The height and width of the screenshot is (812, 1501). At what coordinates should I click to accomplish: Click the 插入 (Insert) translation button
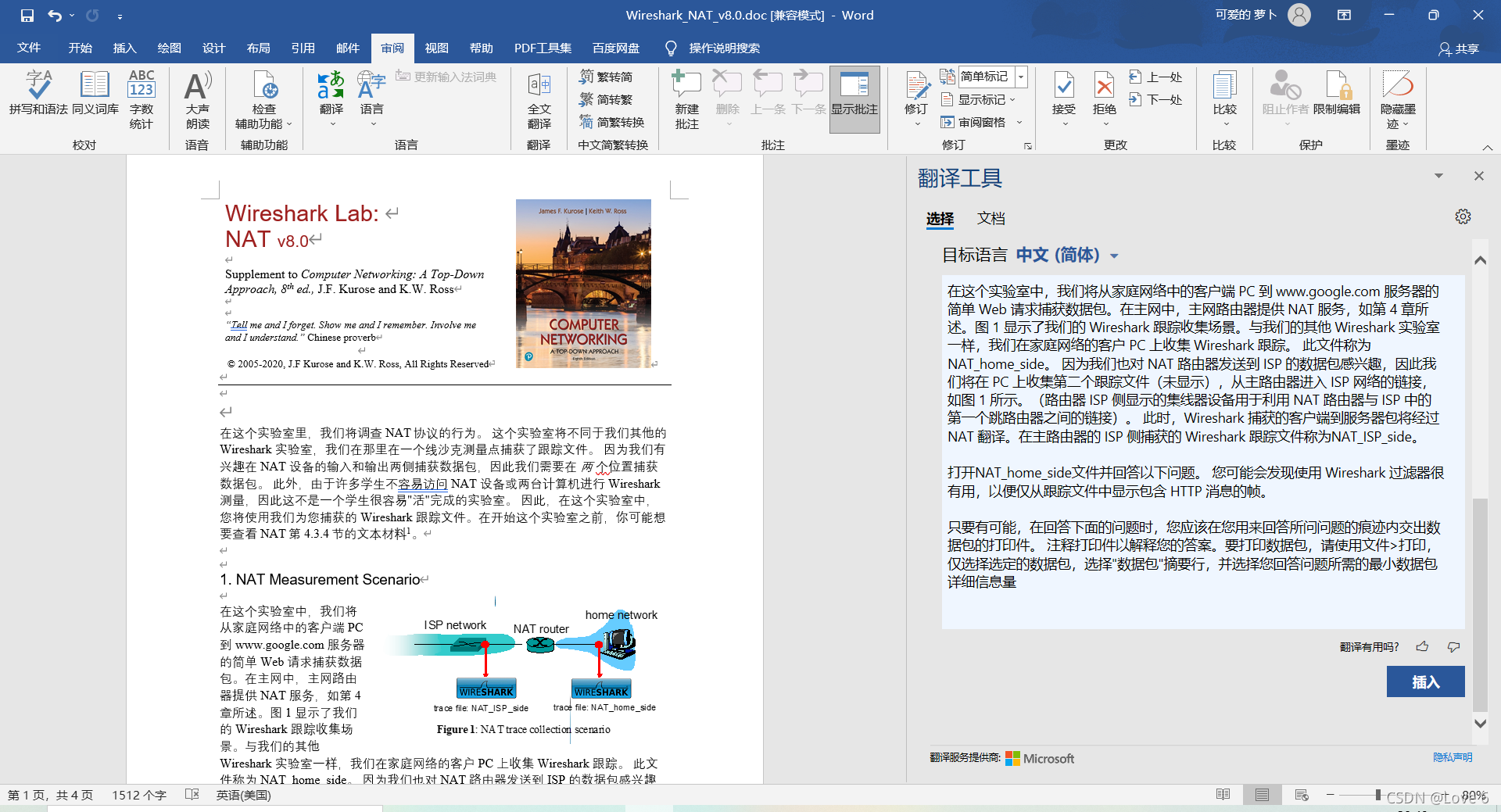1425,681
